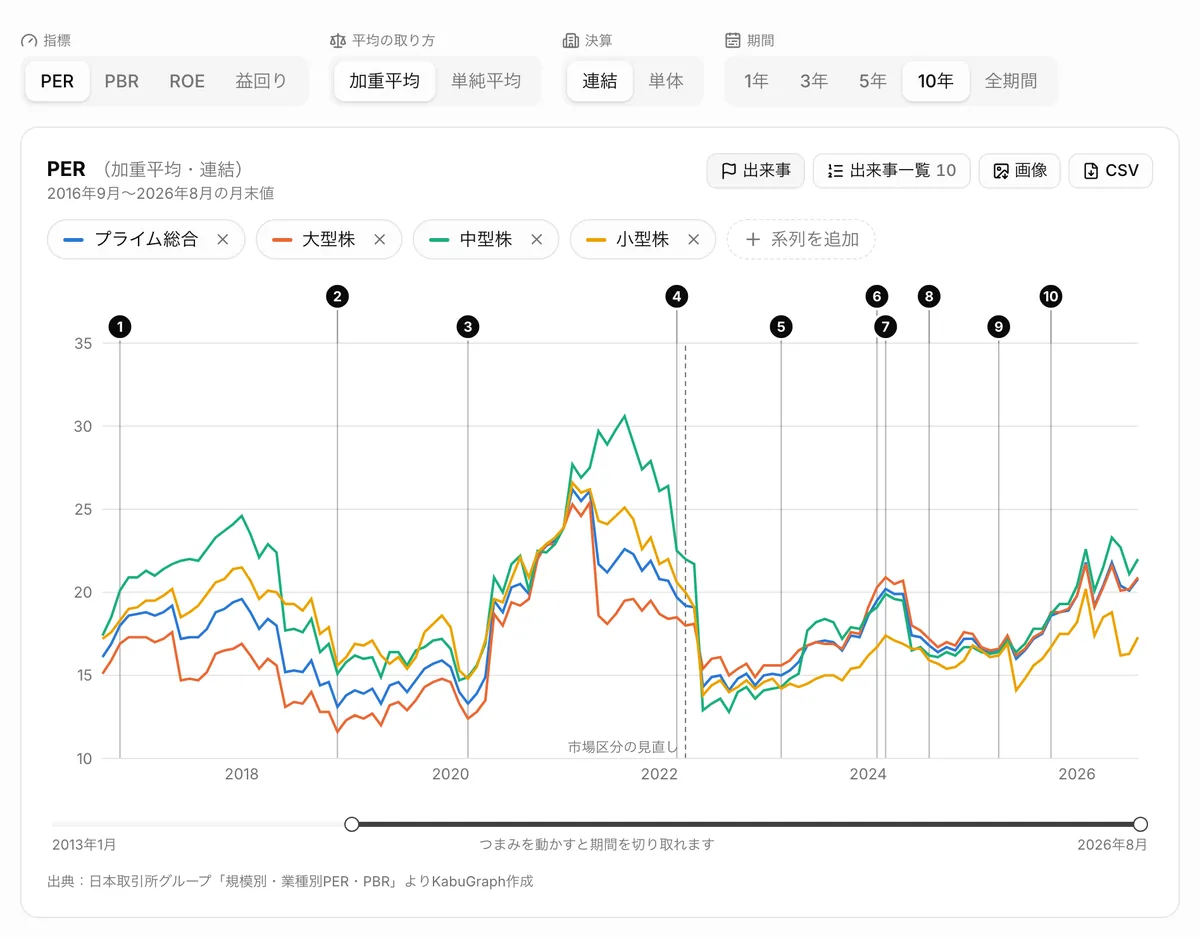The height and width of the screenshot is (937, 1200).
Task: Click the 期間 calendar icon
Action: tap(733, 41)
